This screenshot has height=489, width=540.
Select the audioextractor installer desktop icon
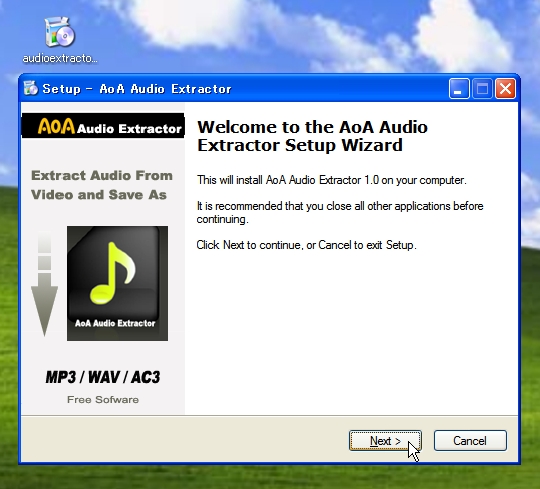coord(60,32)
